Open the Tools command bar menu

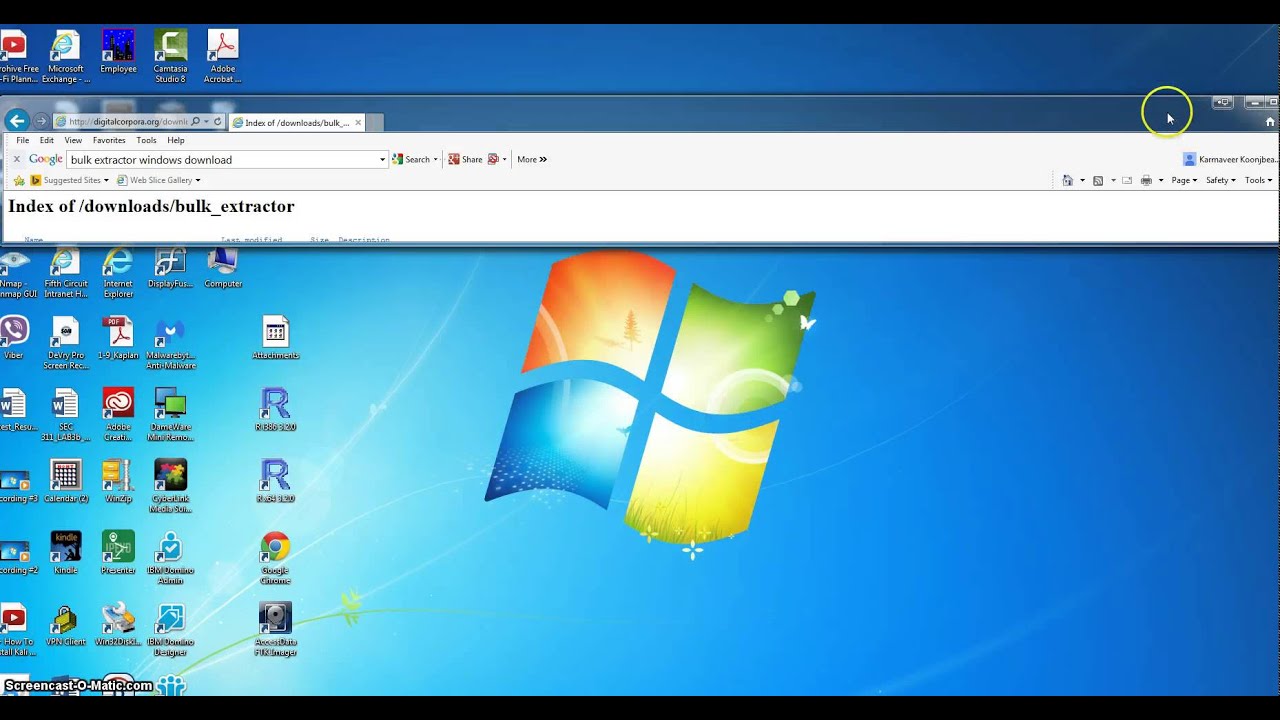(1258, 180)
